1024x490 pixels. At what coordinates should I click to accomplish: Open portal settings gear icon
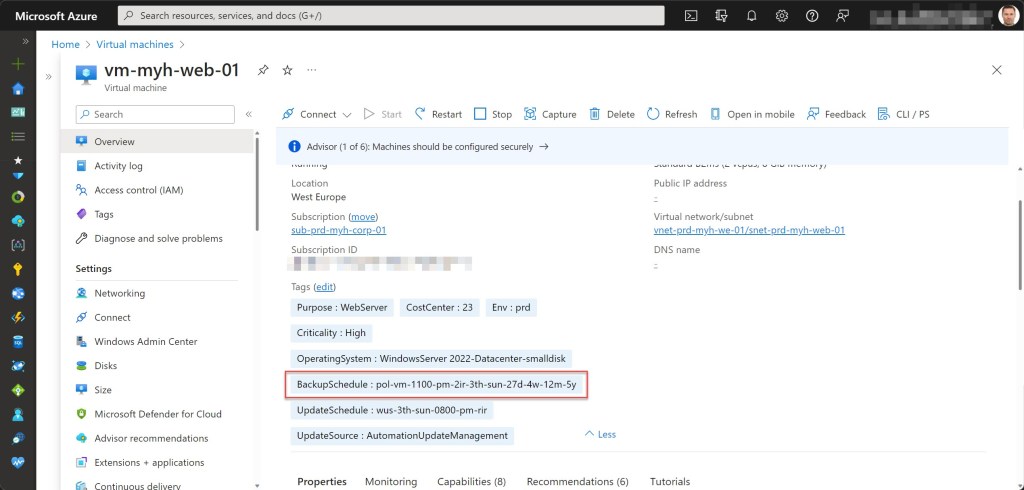pyautogui.click(x=781, y=16)
